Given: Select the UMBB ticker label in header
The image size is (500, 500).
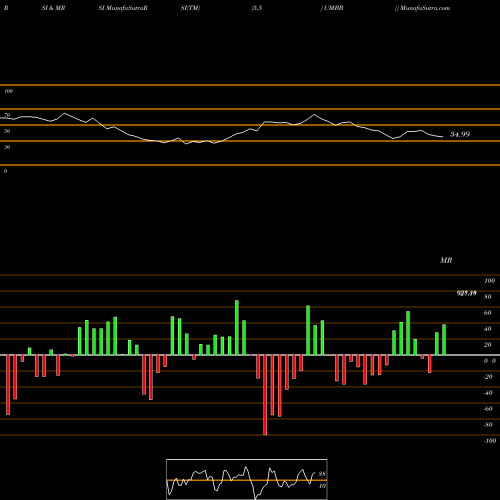Looking at the screenshot, I should [x=333, y=8].
